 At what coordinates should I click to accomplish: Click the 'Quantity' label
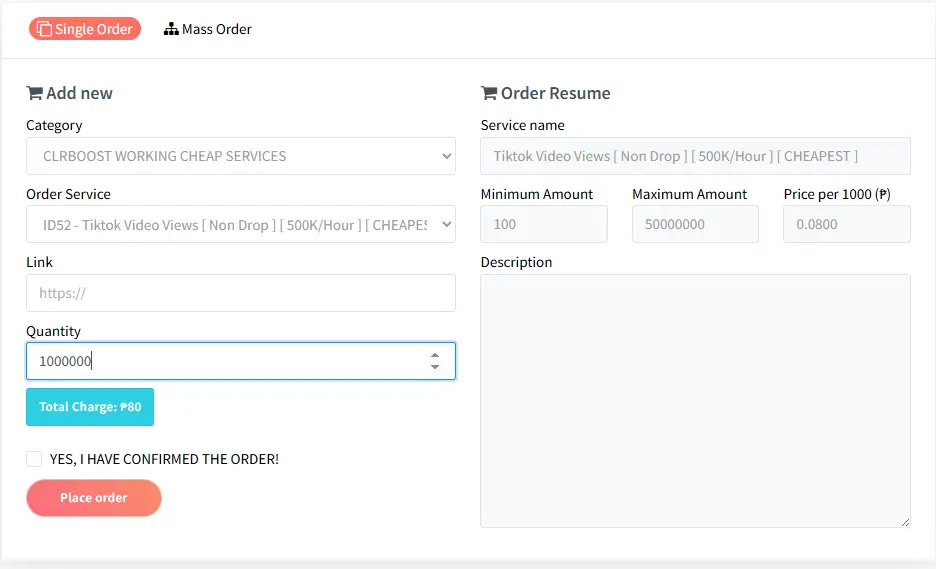tap(53, 331)
